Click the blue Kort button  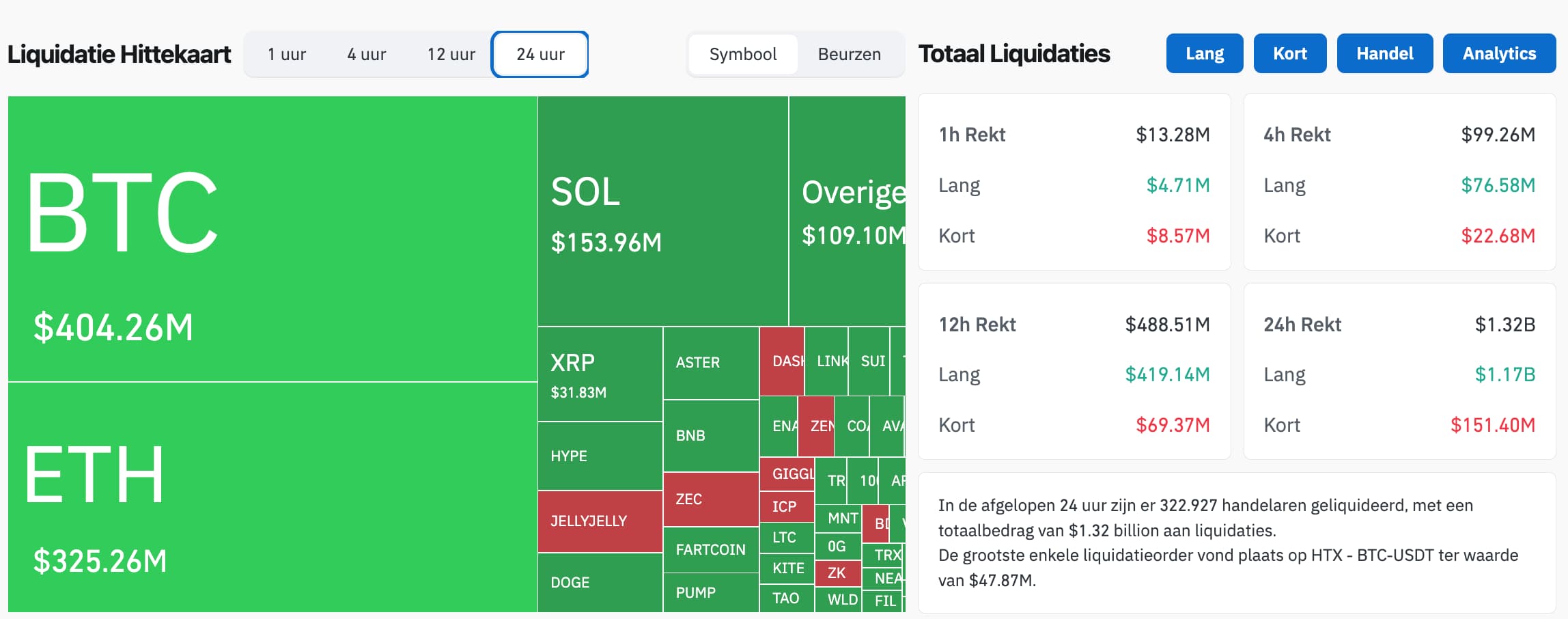coord(1289,53)
